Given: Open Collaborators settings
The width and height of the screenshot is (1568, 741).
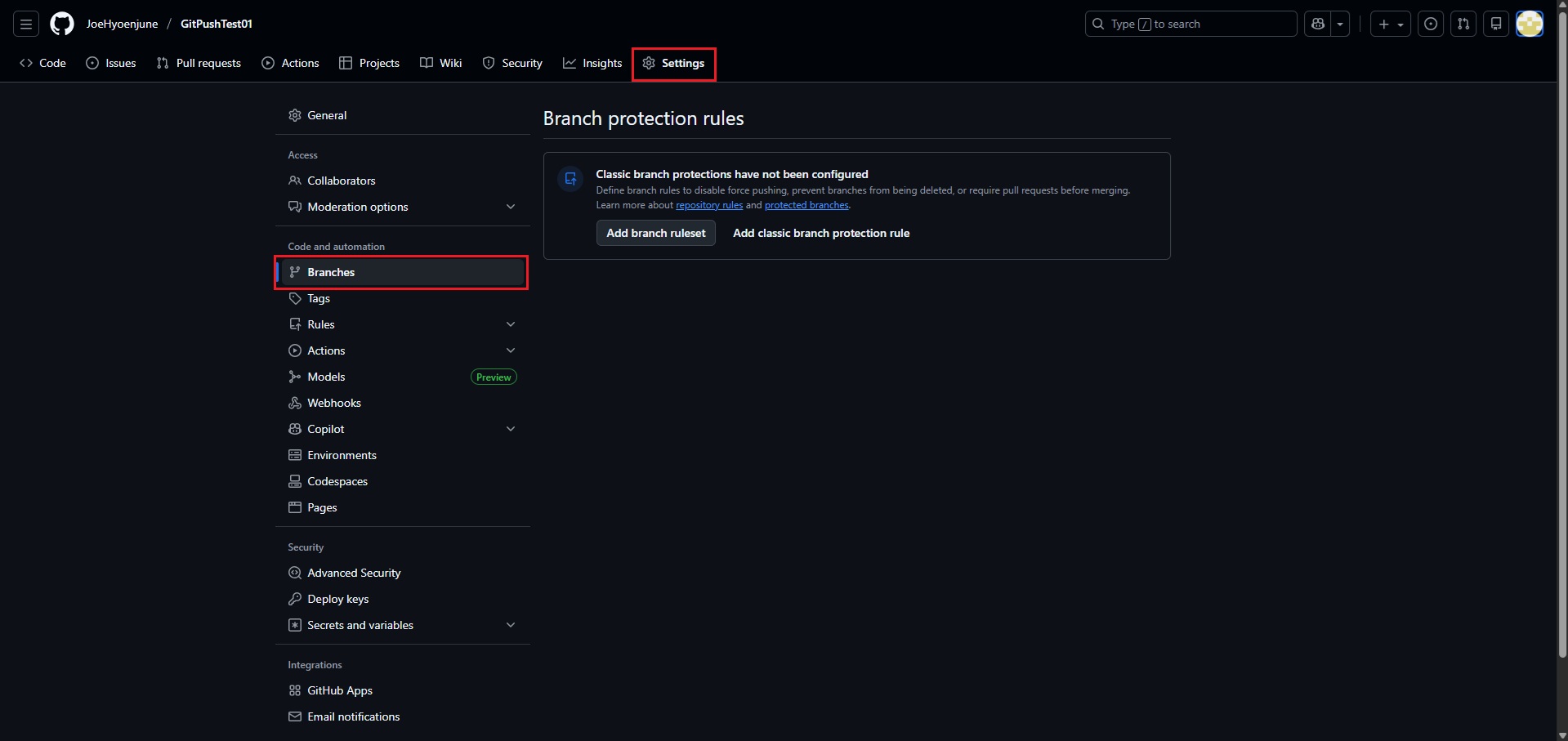Looking at the screenshot, I should click(x=403, y=181).
